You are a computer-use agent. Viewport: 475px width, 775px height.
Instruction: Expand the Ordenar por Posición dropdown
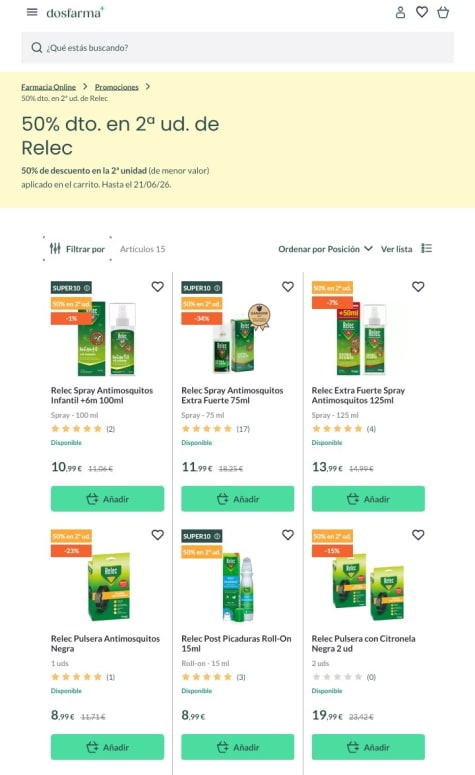325,249
